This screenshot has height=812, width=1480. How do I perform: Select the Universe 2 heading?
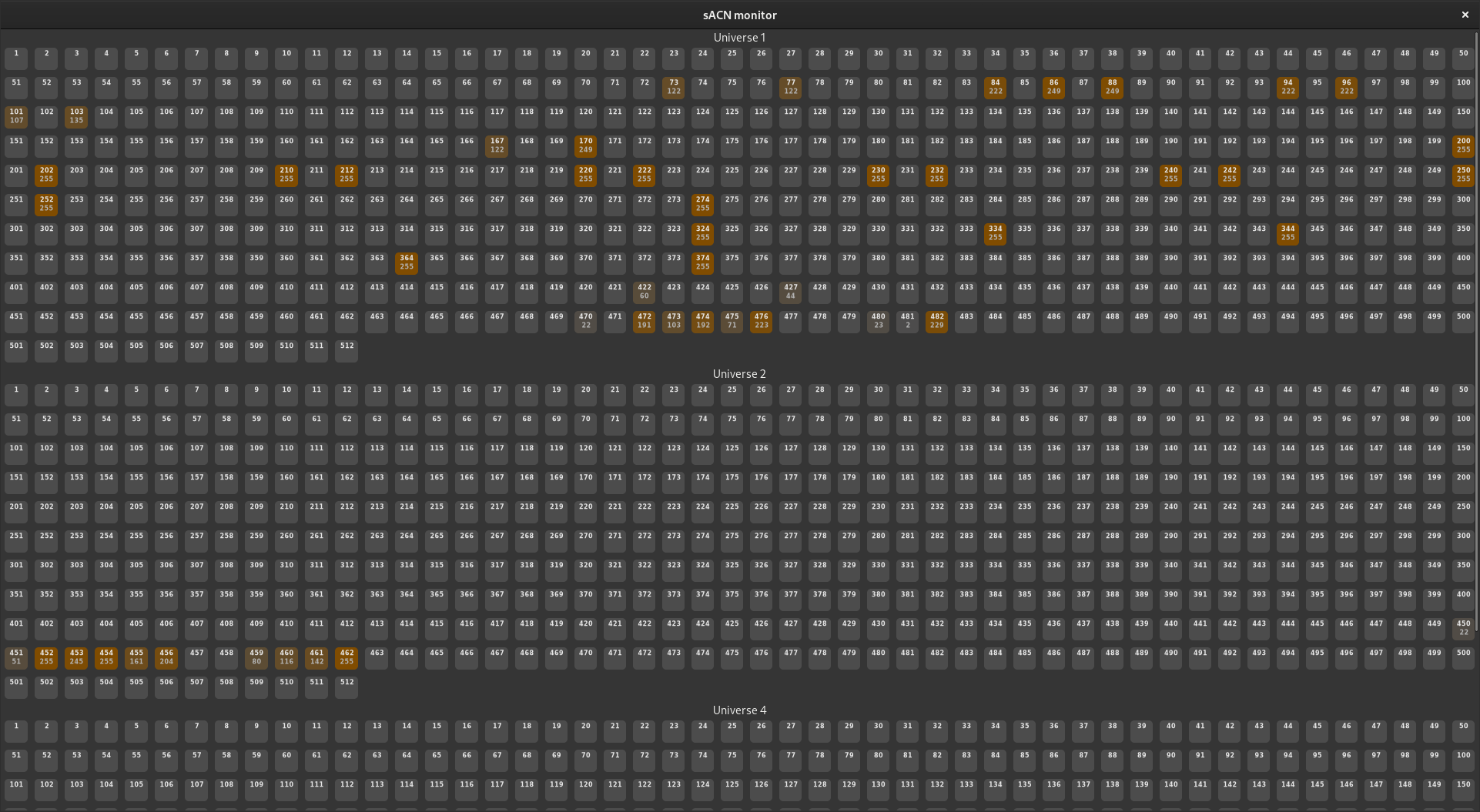tap(739, 374)
